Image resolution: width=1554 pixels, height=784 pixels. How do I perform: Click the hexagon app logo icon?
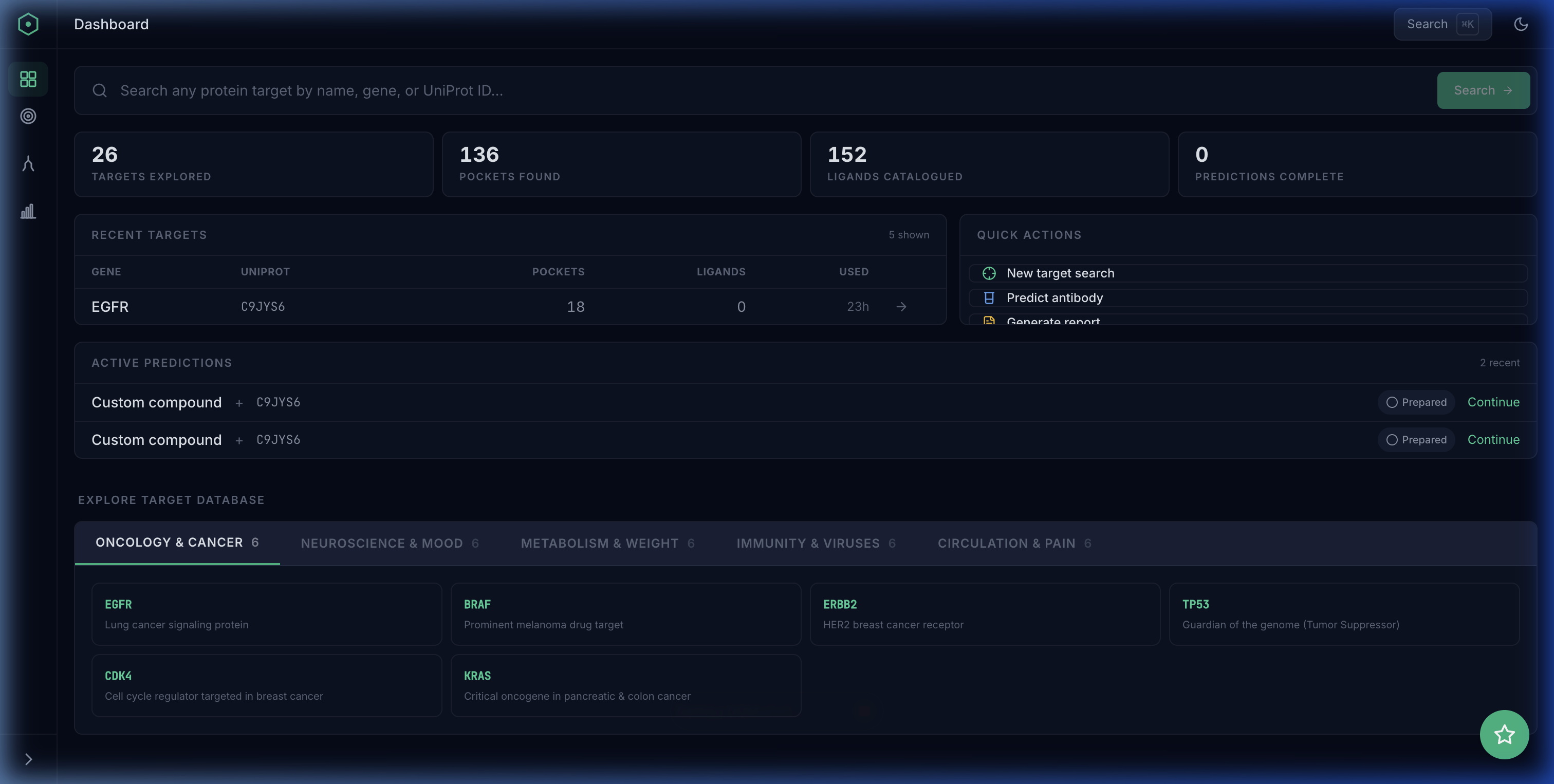[x=28, y=24]
